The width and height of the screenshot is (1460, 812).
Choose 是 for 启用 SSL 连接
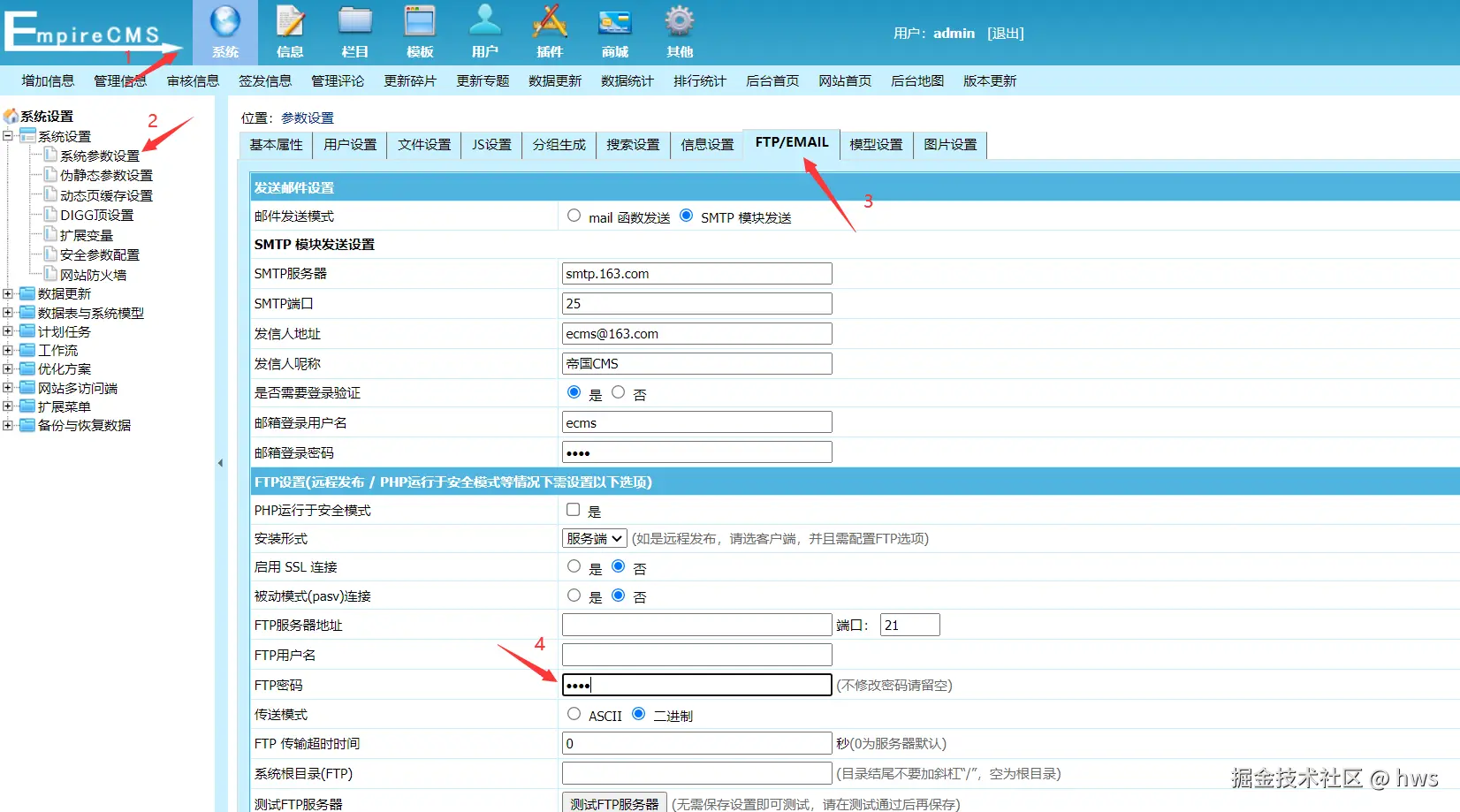[574, 566]
